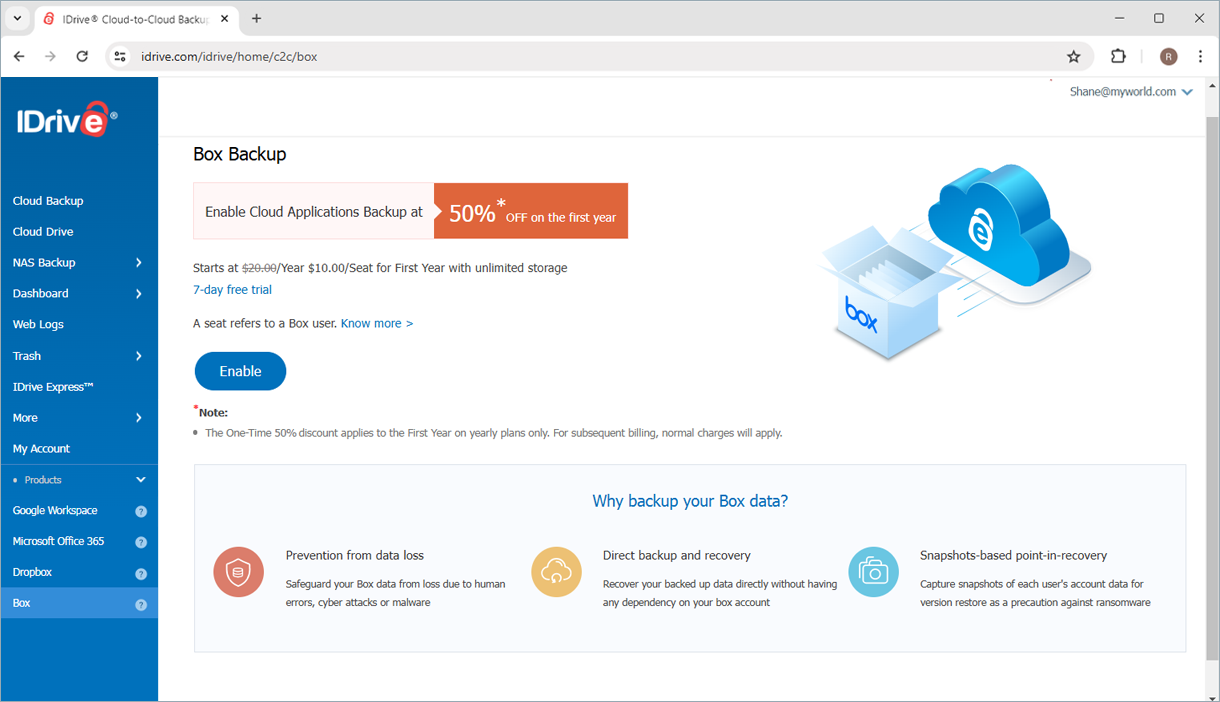Screen dimensions: 1220x702
Task: Click the Box and cloud illustration
Action: coord(955,262)
